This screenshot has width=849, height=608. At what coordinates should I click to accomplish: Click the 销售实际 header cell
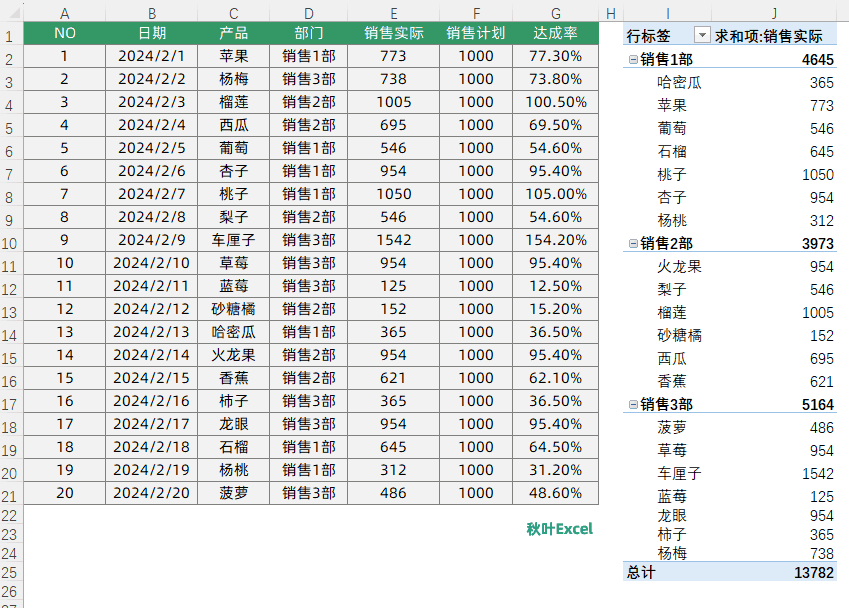point(394,33)
